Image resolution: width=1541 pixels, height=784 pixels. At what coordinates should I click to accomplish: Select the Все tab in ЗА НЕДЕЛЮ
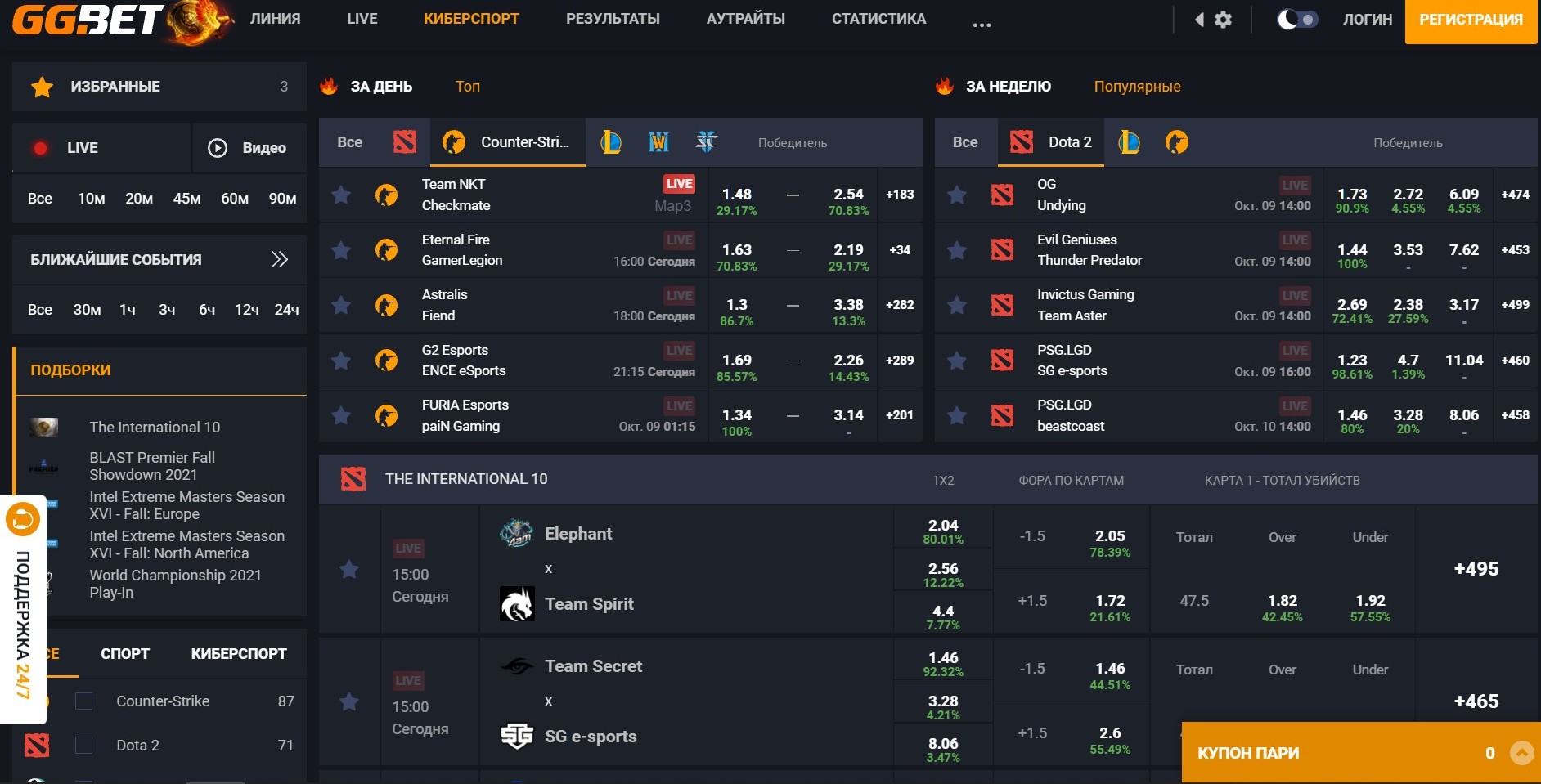965,142
